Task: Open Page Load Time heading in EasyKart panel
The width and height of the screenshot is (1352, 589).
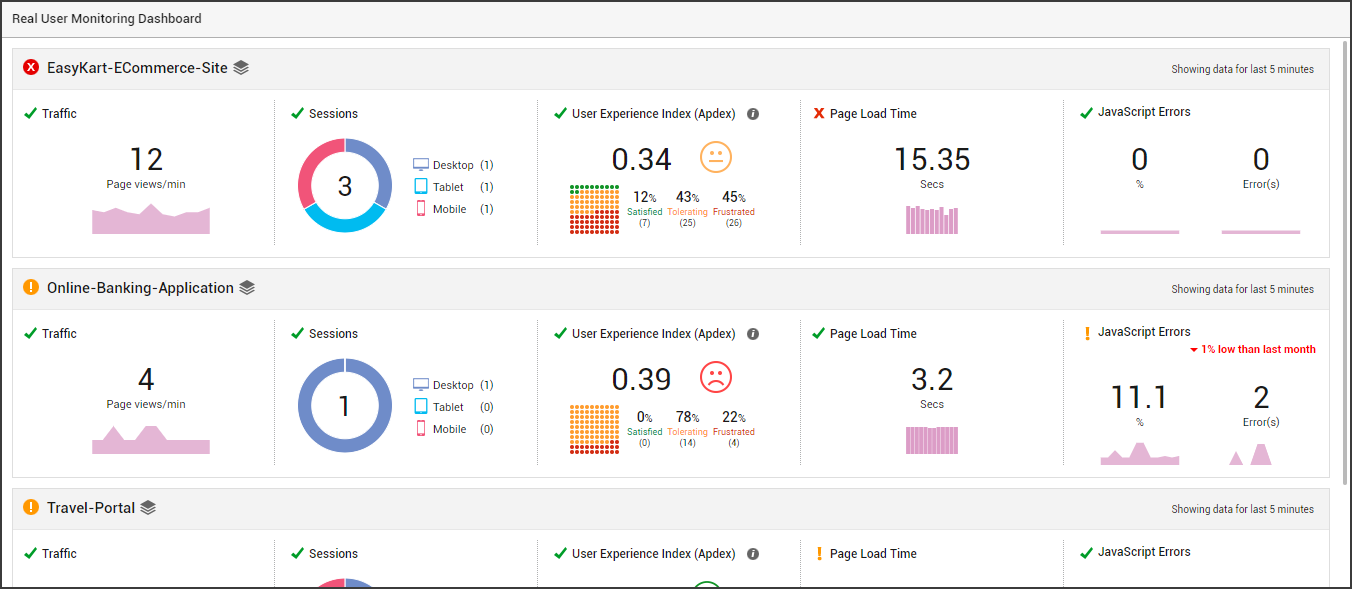Action: click(873, 114)
